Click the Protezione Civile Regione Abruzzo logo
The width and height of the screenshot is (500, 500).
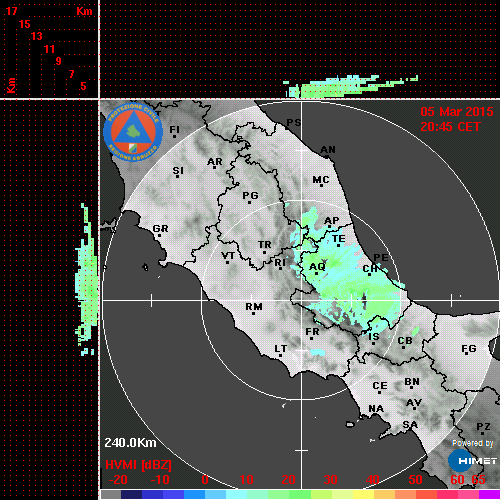[x=133, y=132]
